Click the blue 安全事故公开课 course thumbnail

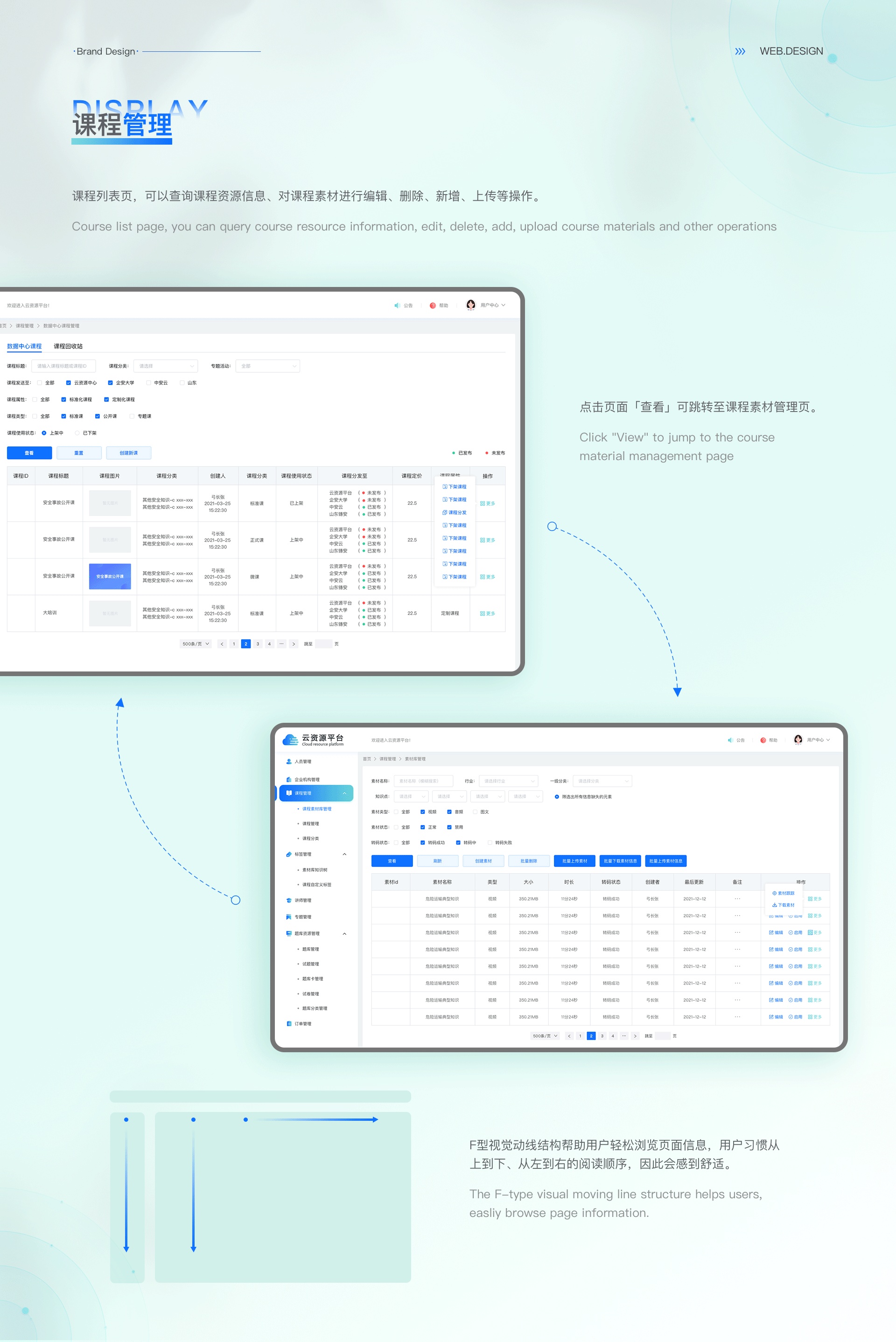[x=110, y=576]
